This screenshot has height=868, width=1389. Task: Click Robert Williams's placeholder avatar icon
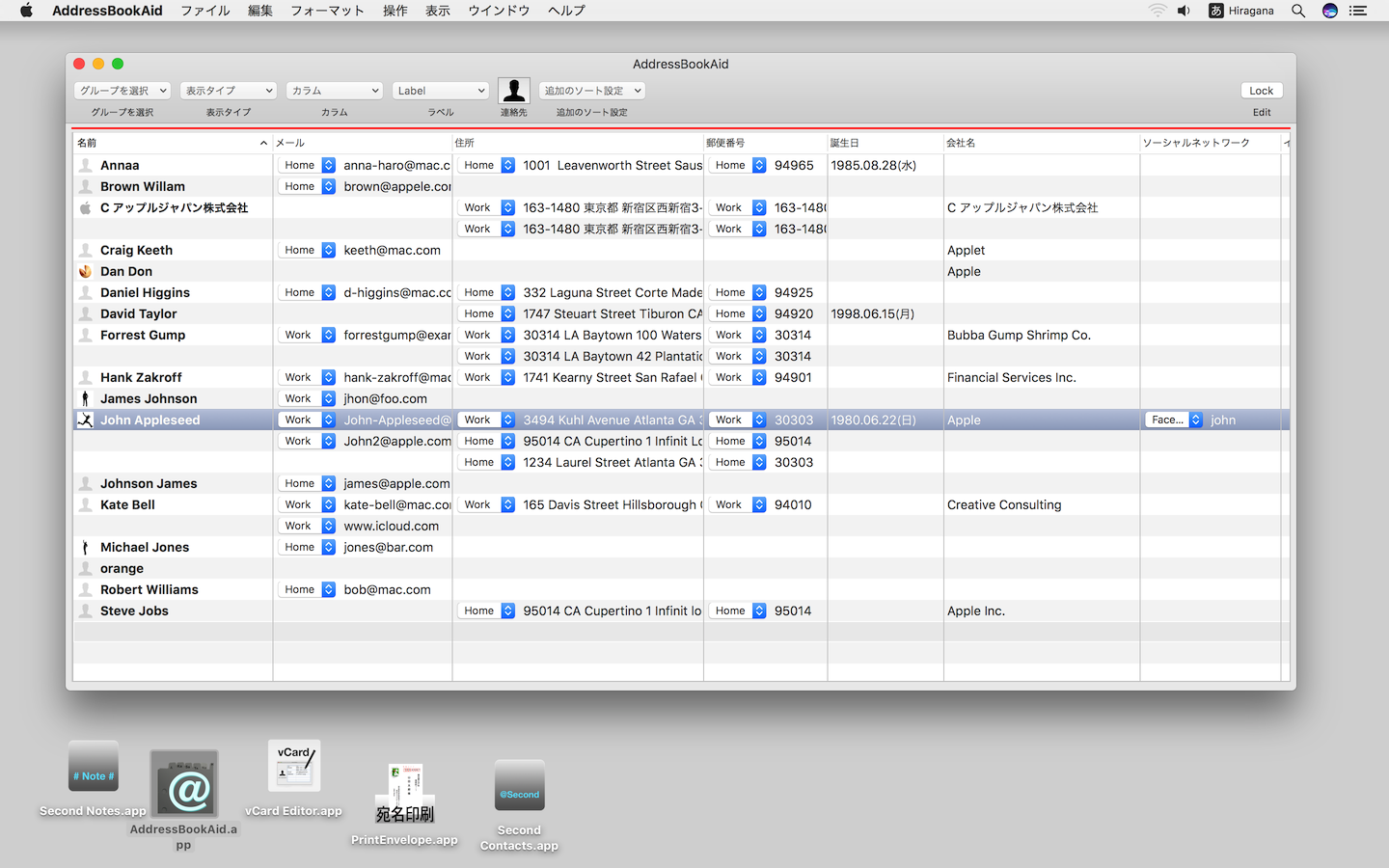pyautogui.click(x=86, y=590)
